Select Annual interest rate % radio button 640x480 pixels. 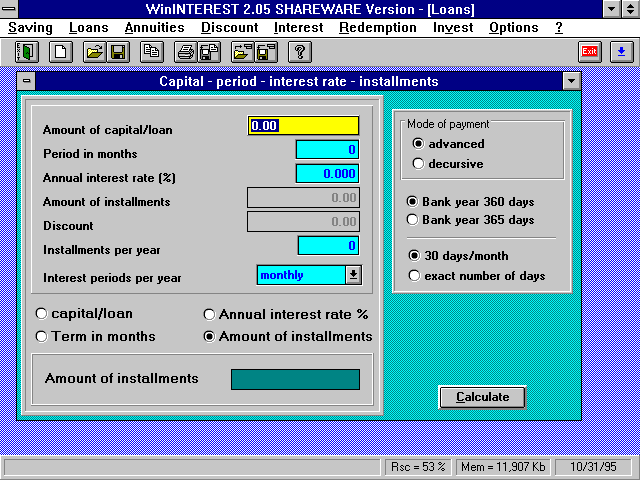tap(209, 314)
